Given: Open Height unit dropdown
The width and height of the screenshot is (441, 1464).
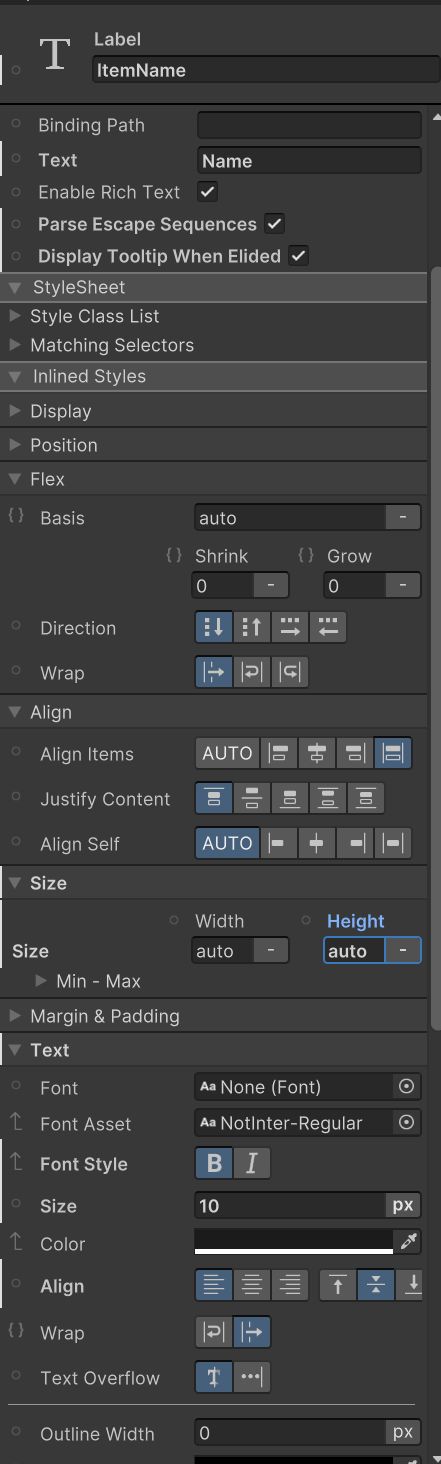Looking at the screenshot, I should point(403,950).
